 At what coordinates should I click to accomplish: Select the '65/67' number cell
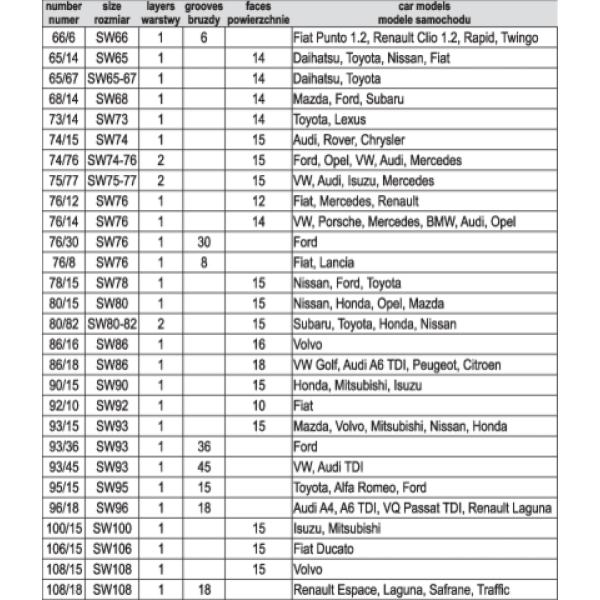[64, 78]
